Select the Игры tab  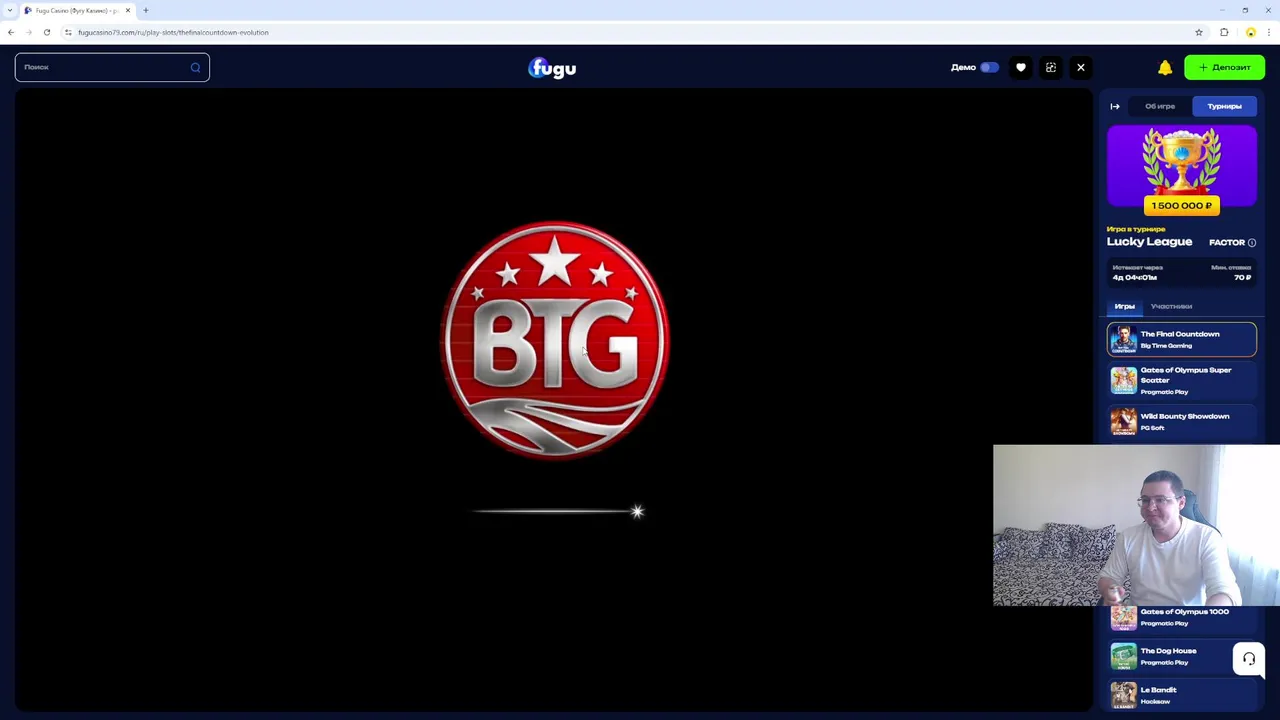tap(1125, 306)
